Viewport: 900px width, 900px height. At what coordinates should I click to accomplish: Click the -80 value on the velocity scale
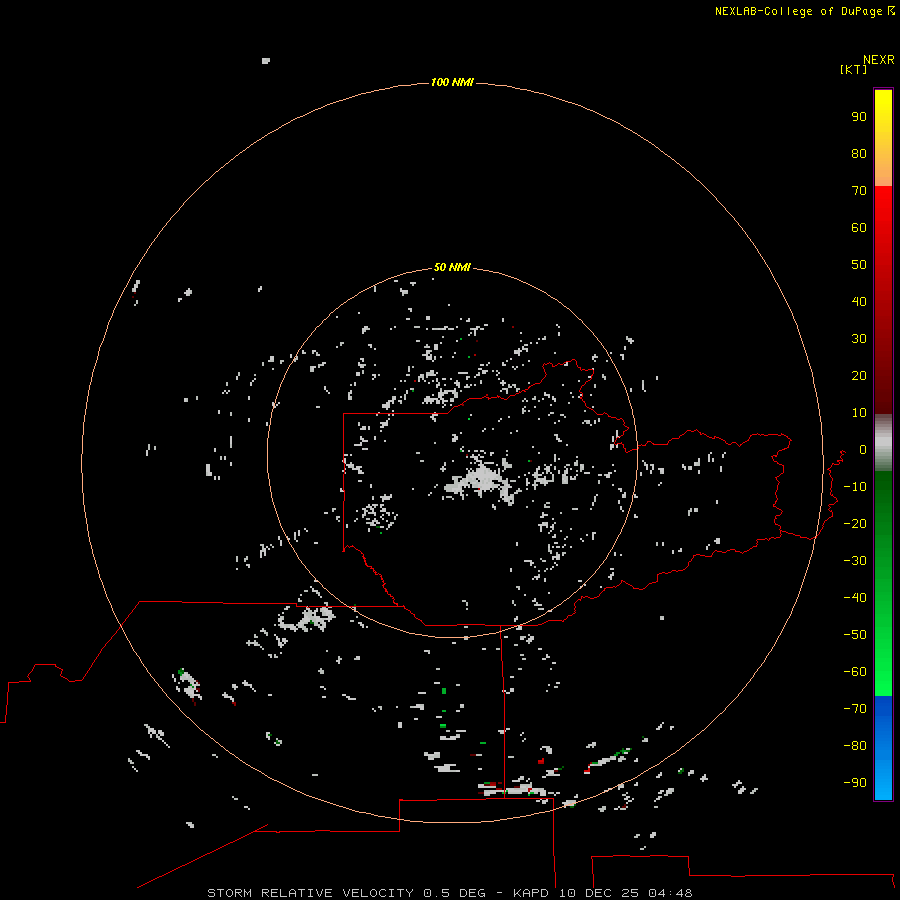pyautogui.click(x=855, y=746)
